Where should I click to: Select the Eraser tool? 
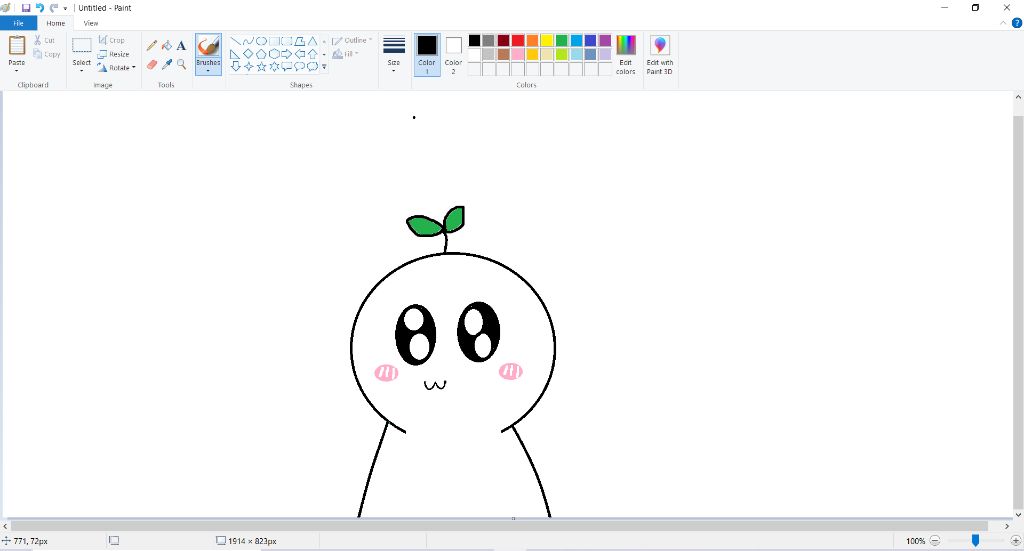[152, 64]
